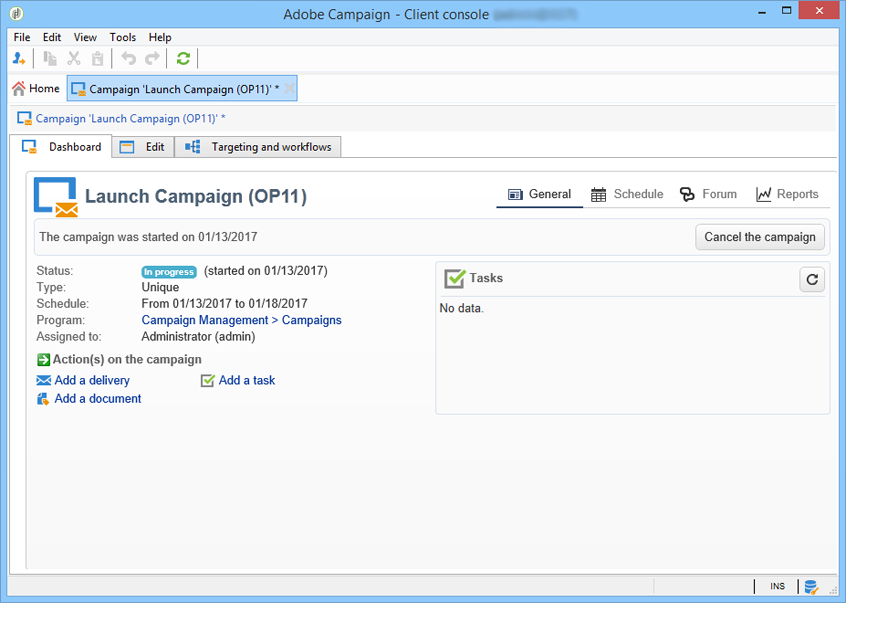Click the 'No data.' text in Tasks

click(x=461, y=308)
